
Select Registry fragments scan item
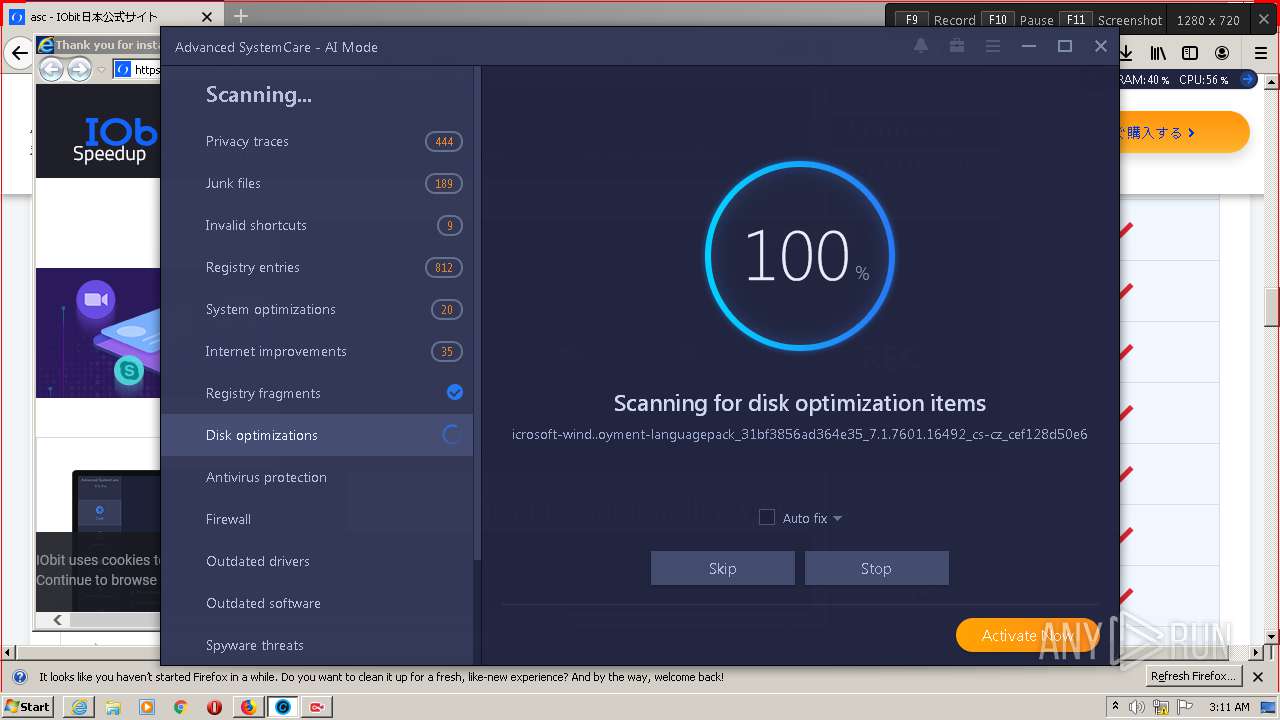click(317, 393)
